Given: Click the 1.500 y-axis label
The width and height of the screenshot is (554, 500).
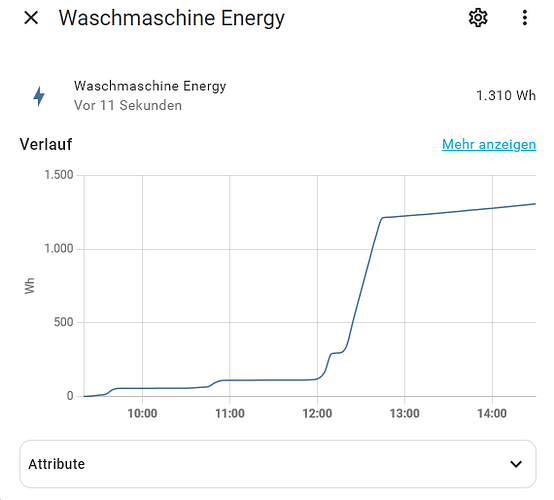Looking at the screenshot, I should (59, 175).
